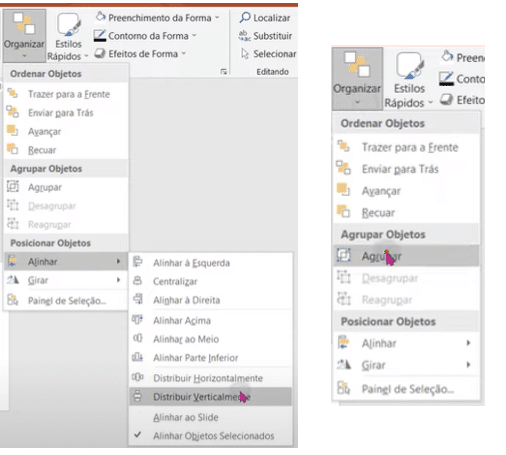
Task: Choose Trazer para a Frente in right menu
Action: pyautogui.click(x=406, y=147)
